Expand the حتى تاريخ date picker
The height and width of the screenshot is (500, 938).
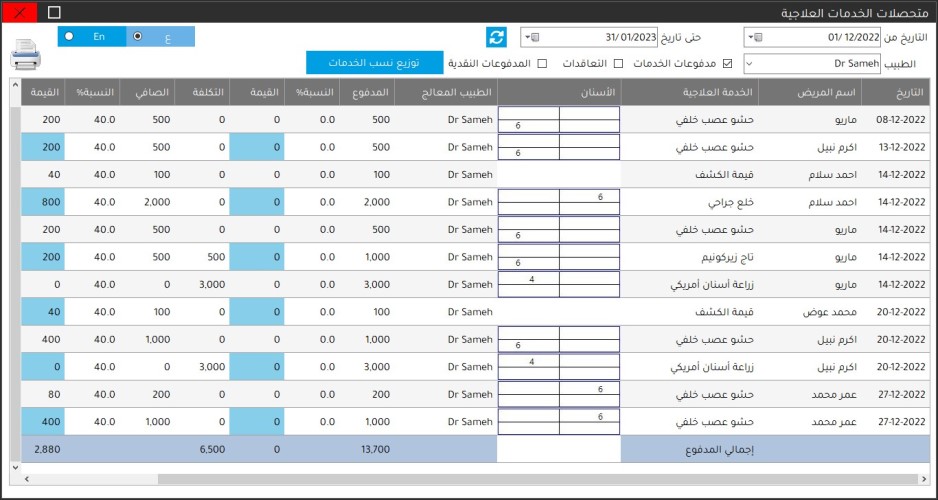coord(530,37)
